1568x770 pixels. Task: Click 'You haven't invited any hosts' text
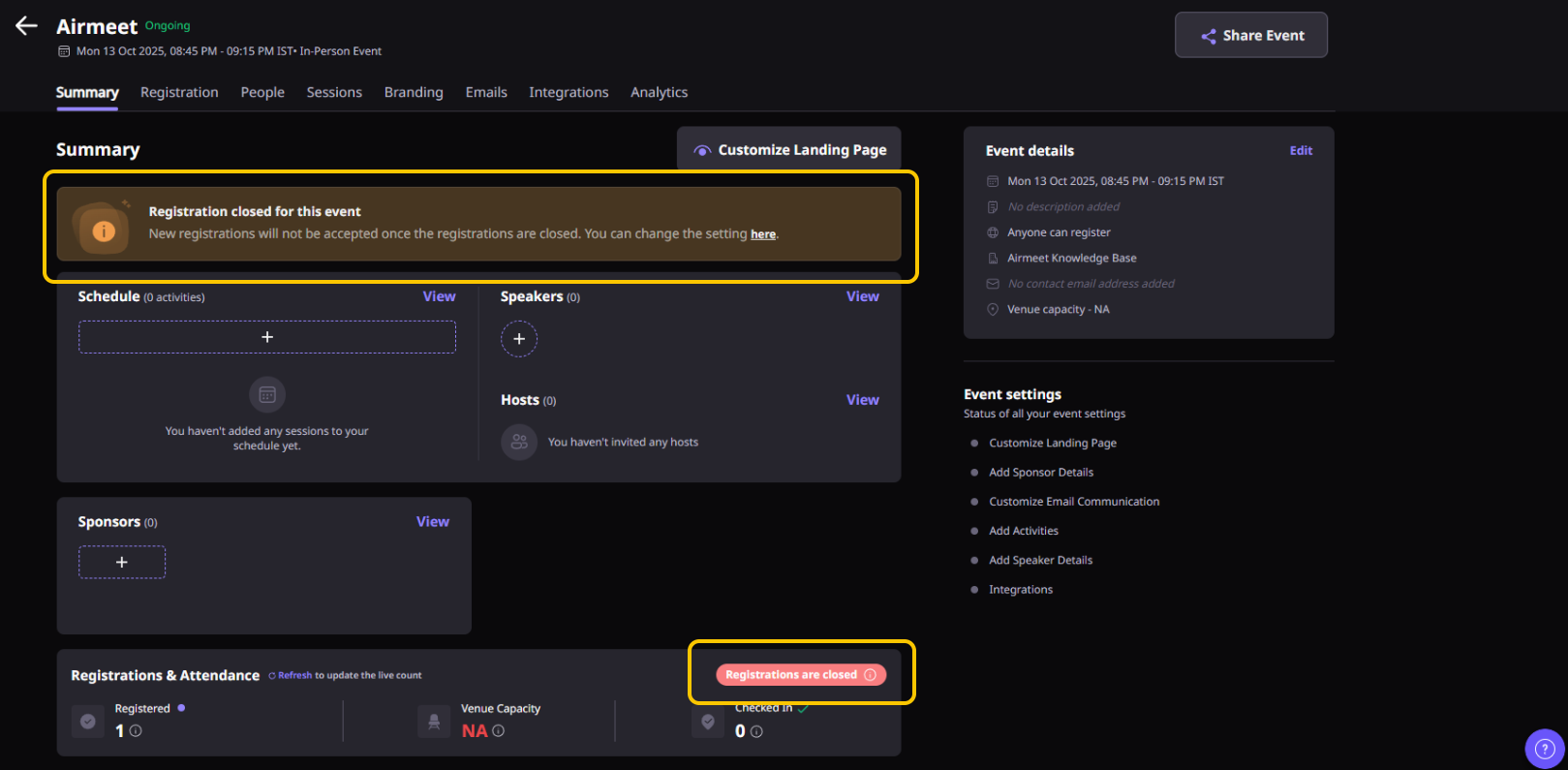tap(623, 443)
